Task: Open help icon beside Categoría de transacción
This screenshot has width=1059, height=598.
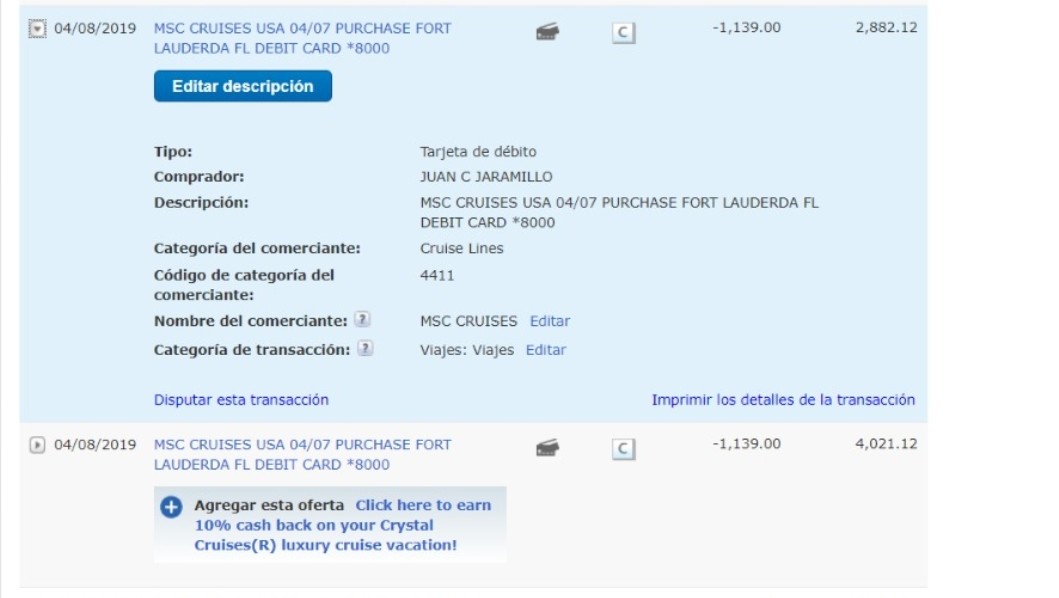Action: click(x=365, y=349)
